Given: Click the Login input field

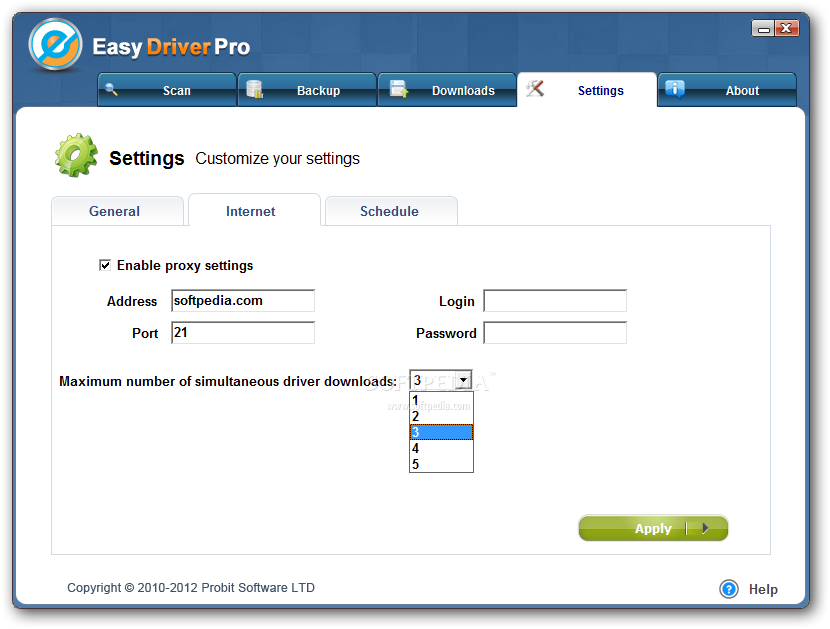Looking at the screenshot, I should pyautogui.click(x=555, y=301).
